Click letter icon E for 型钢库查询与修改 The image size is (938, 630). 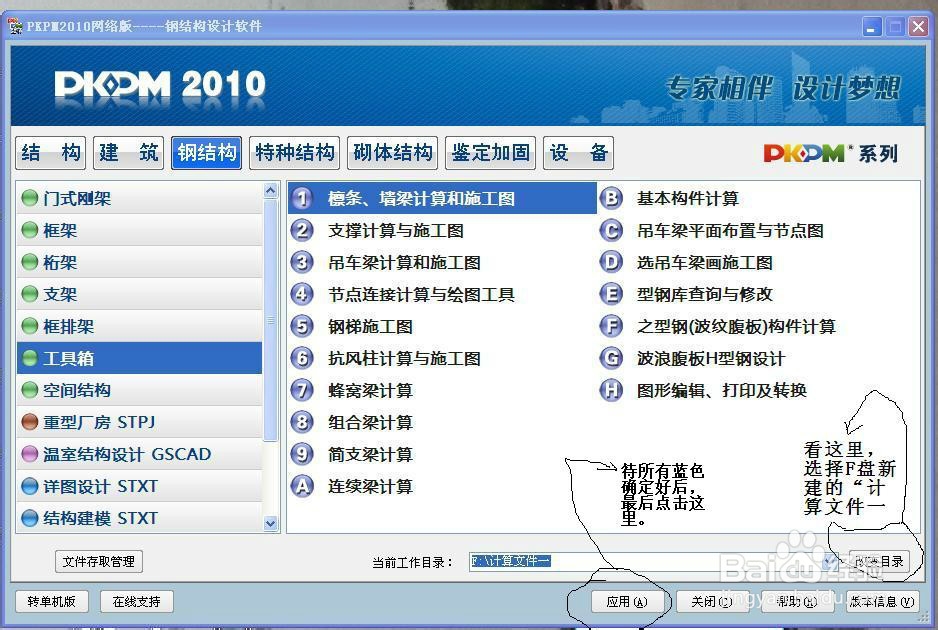click(x=611, y=294)
